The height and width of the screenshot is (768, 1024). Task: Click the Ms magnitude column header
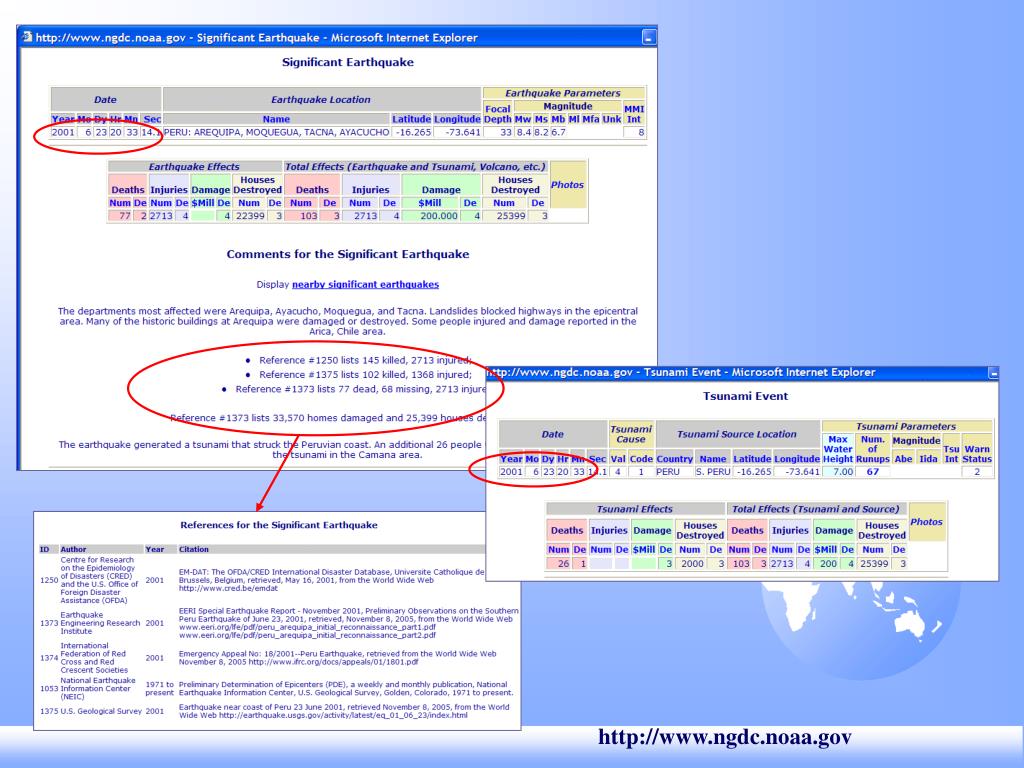pyautogui.click(x=541, y=119)
